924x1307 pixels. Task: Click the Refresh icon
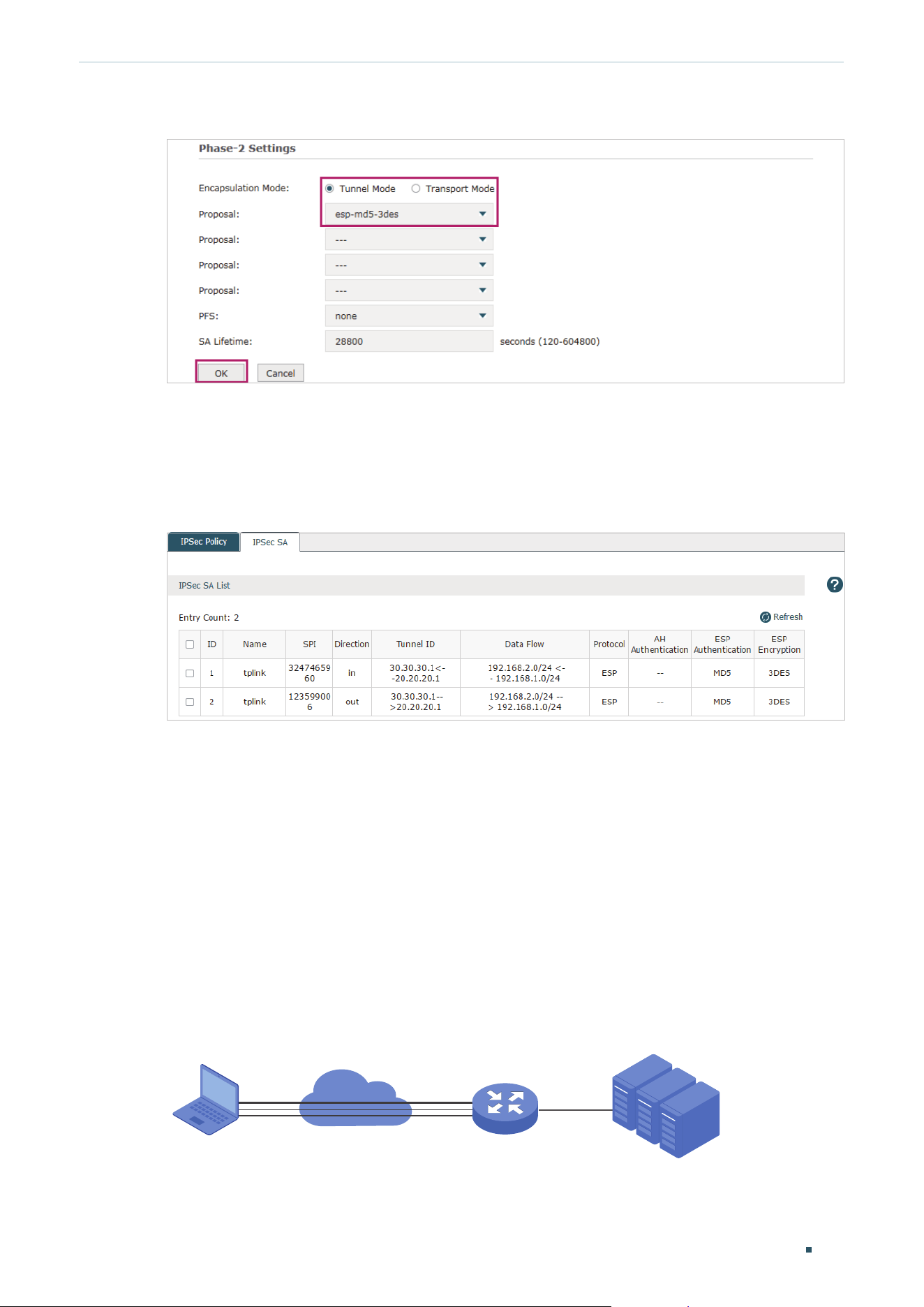tap(766, 617)
